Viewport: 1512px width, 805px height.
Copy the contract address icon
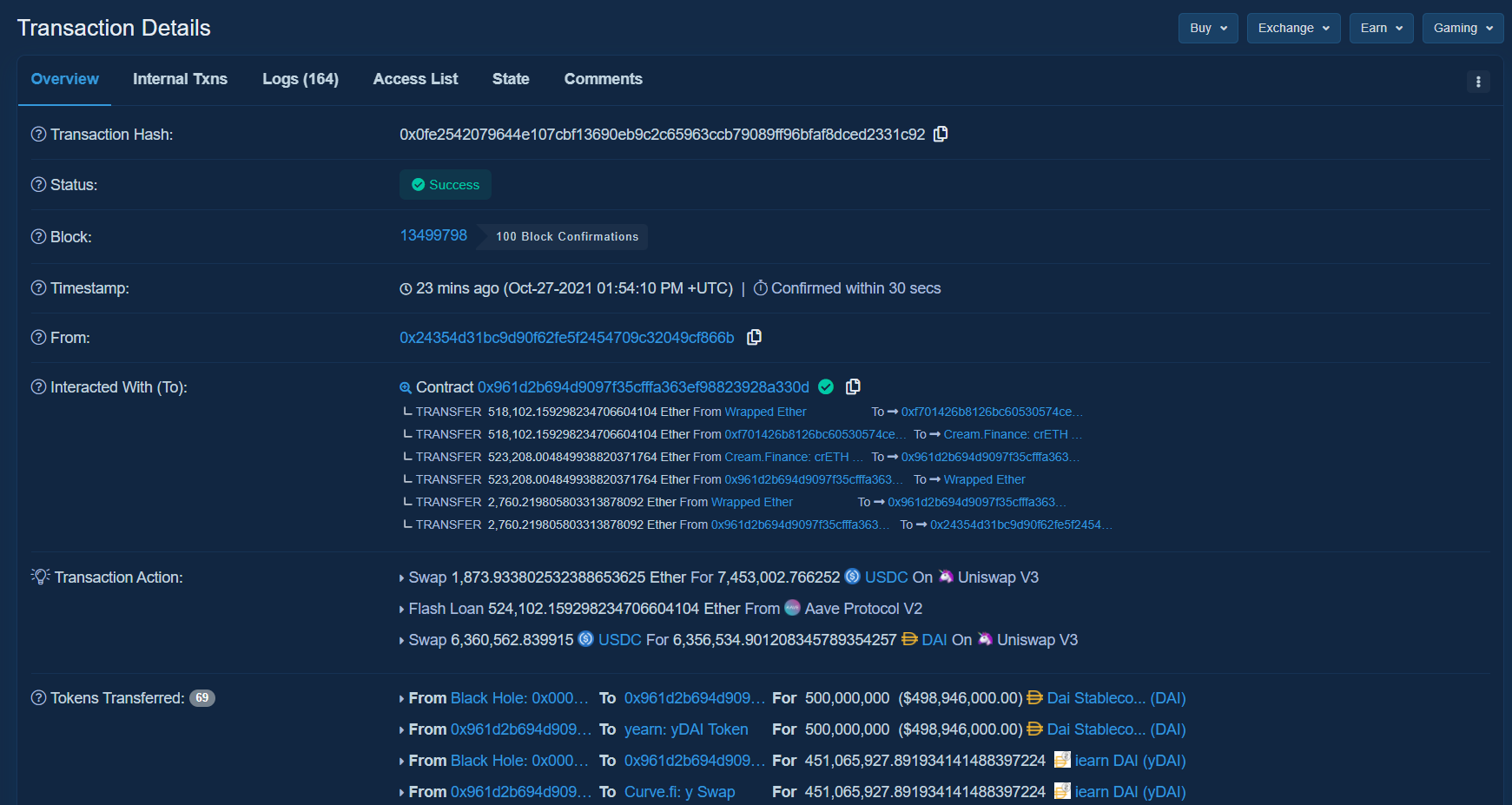(x=854, y=386)
